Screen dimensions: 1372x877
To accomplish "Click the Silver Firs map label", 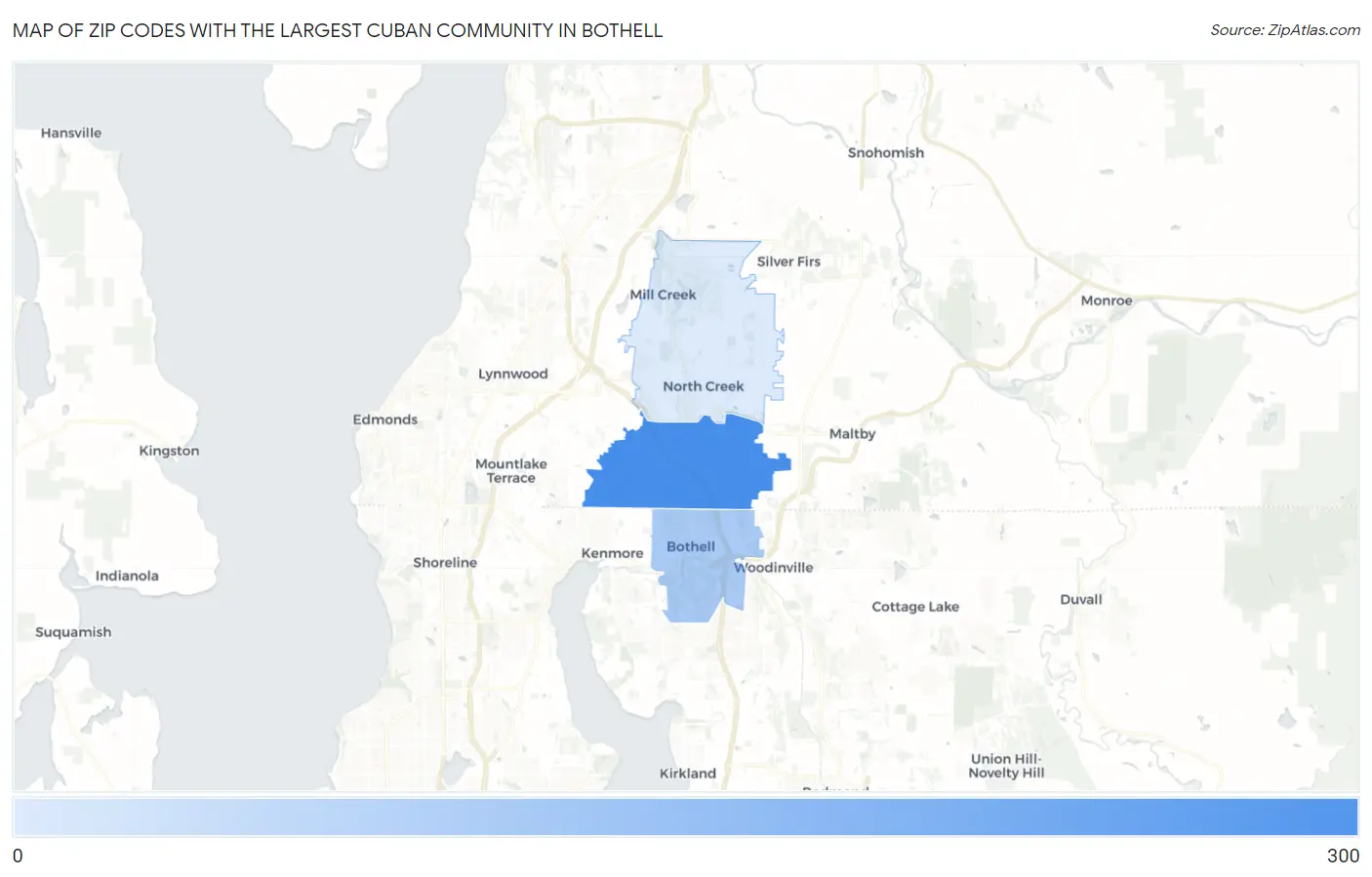I will click(x=788, y=261).
